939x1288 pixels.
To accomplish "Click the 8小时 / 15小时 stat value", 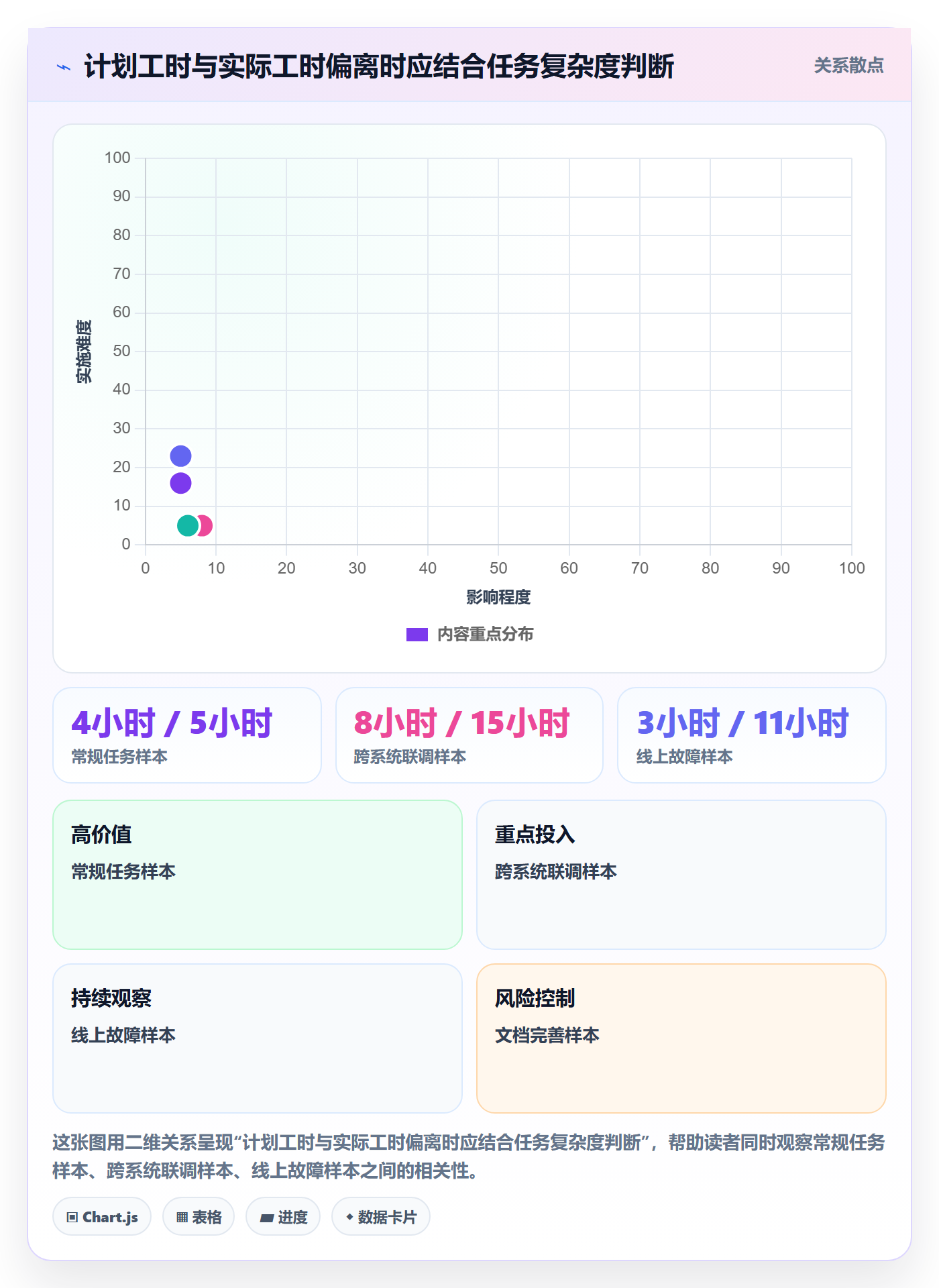I will [461, 723].
